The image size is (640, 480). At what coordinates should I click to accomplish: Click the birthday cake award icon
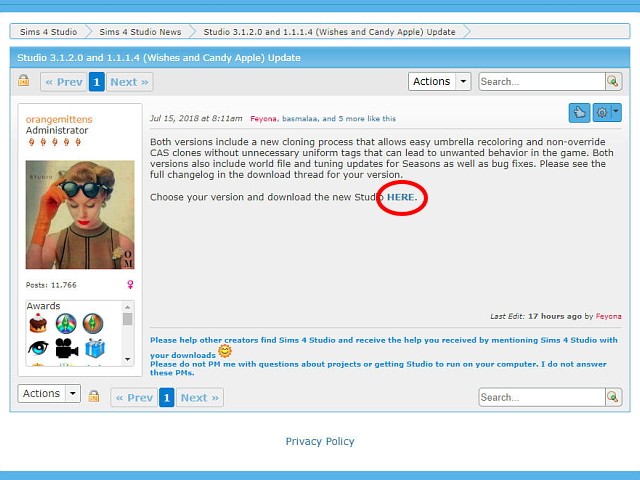(38, 323)
